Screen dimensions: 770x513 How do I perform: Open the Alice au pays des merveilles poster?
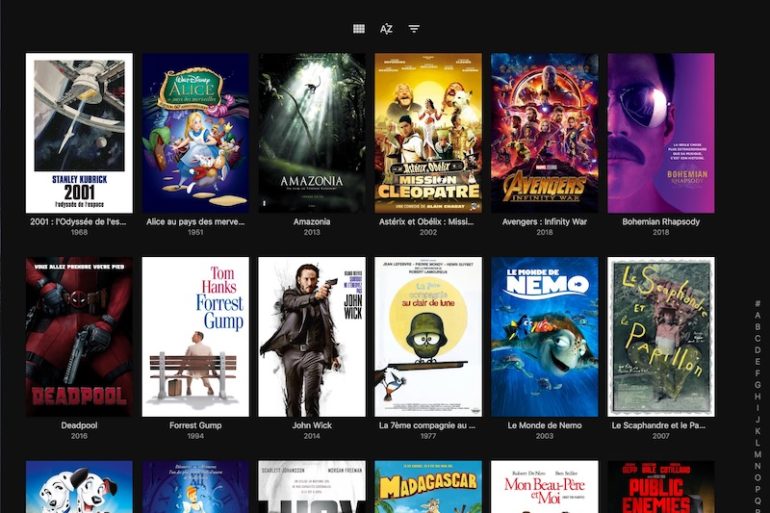(x=195, y=132)
